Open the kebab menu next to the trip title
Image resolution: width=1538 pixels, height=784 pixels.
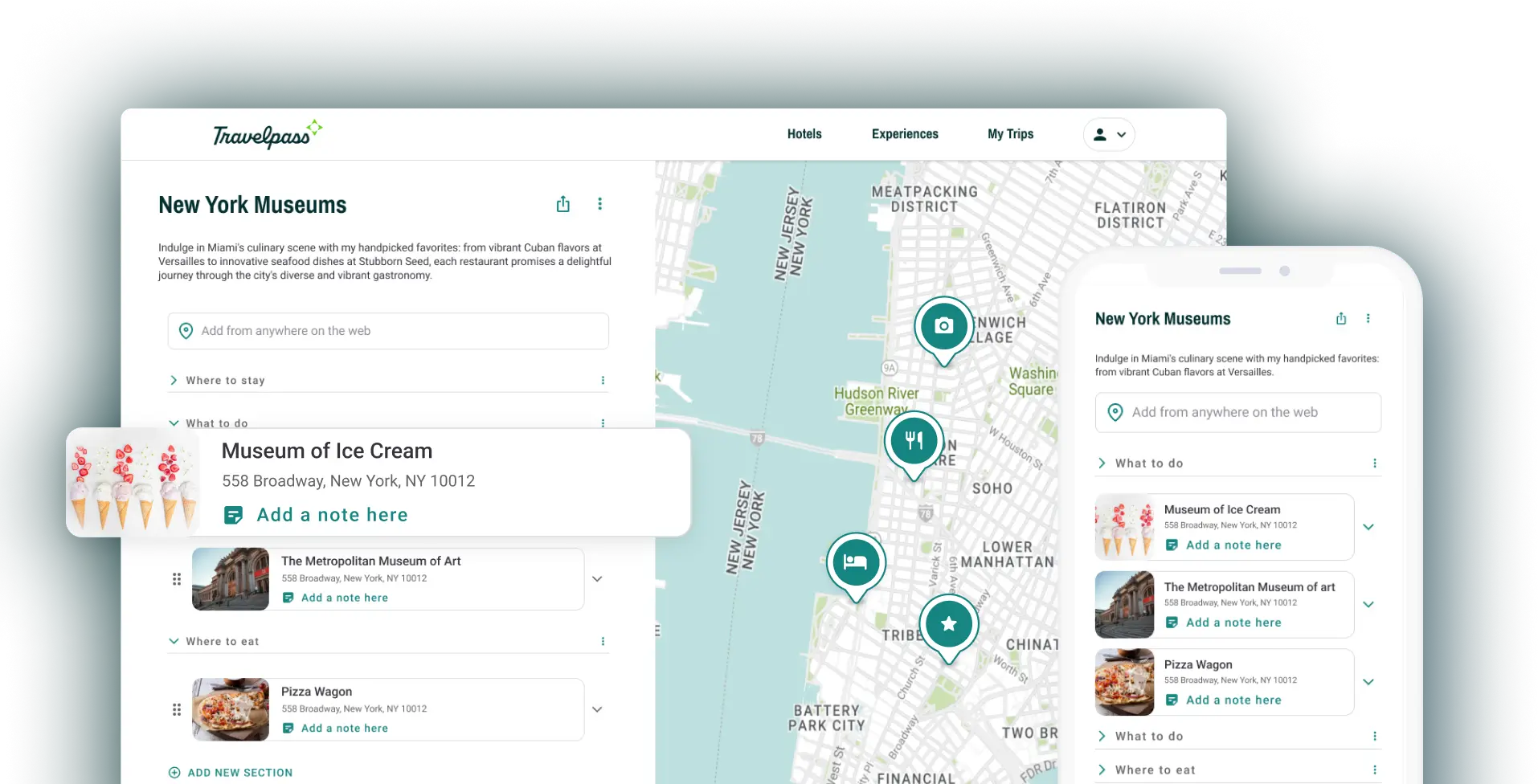(599, 204)
